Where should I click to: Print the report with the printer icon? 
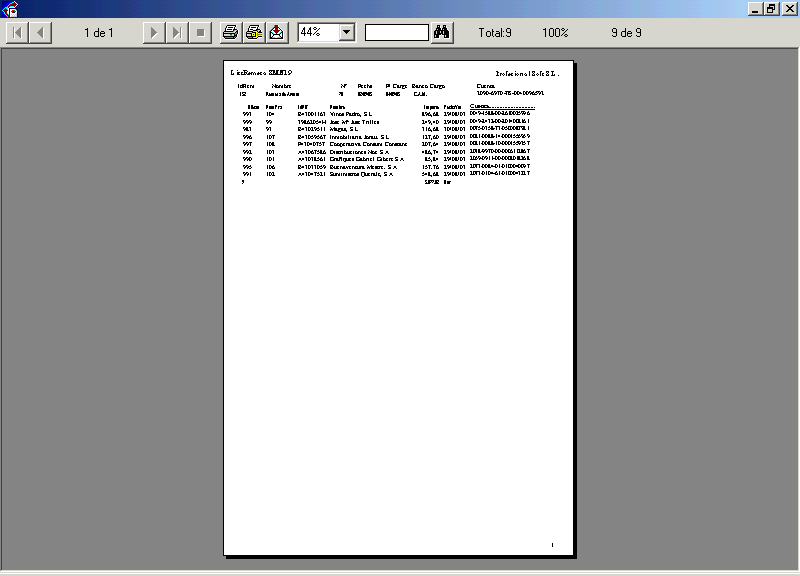(x=231, y=33)
